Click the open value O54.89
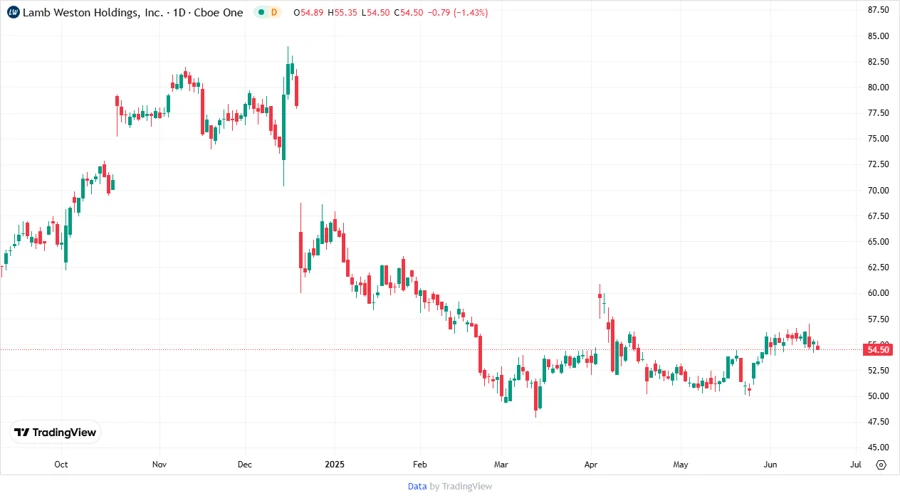The height and width of the screenshot is (498, 900). coord(308,12)
